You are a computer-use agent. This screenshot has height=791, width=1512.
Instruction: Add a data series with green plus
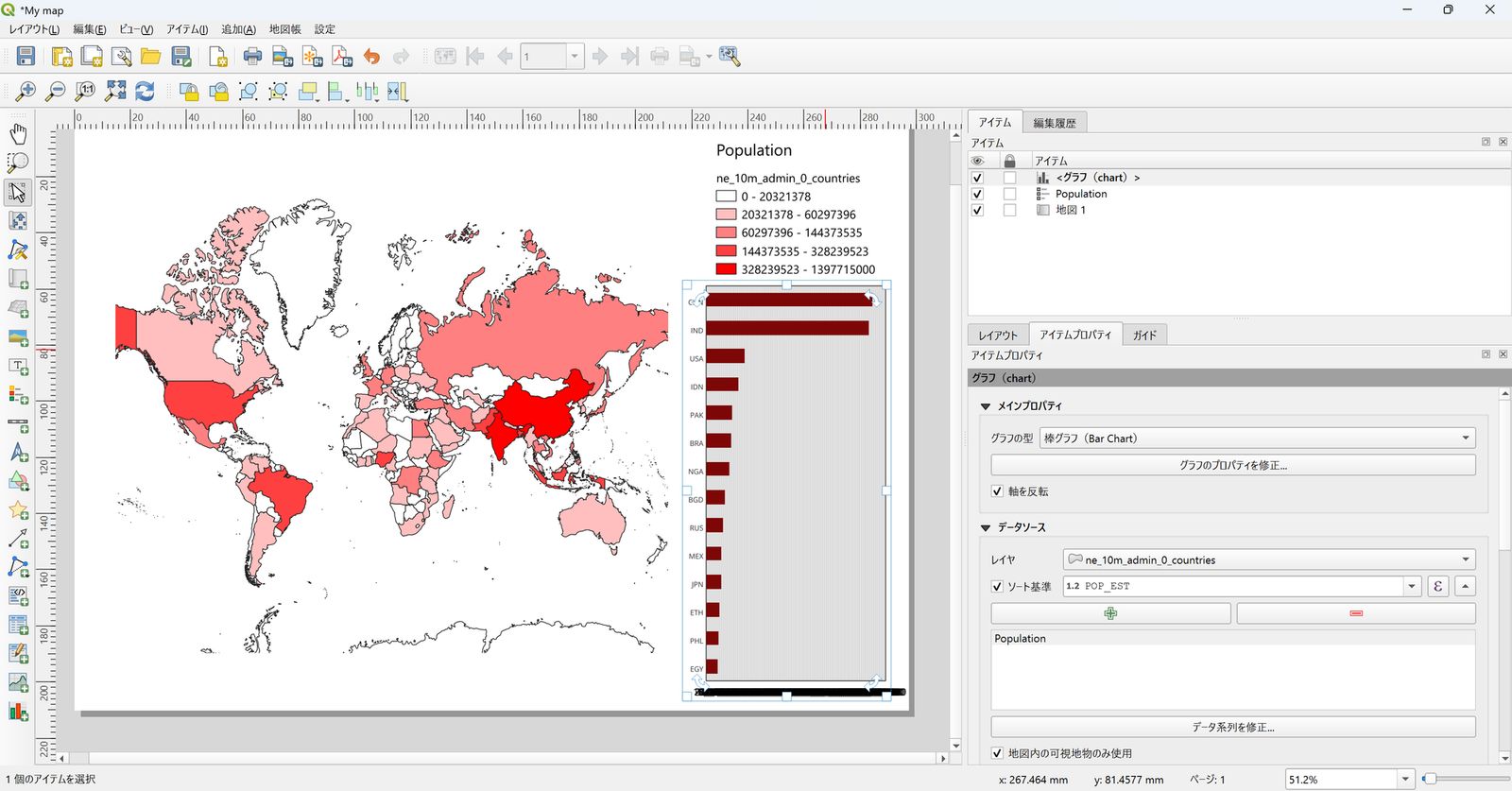(x=1110, y=613)
